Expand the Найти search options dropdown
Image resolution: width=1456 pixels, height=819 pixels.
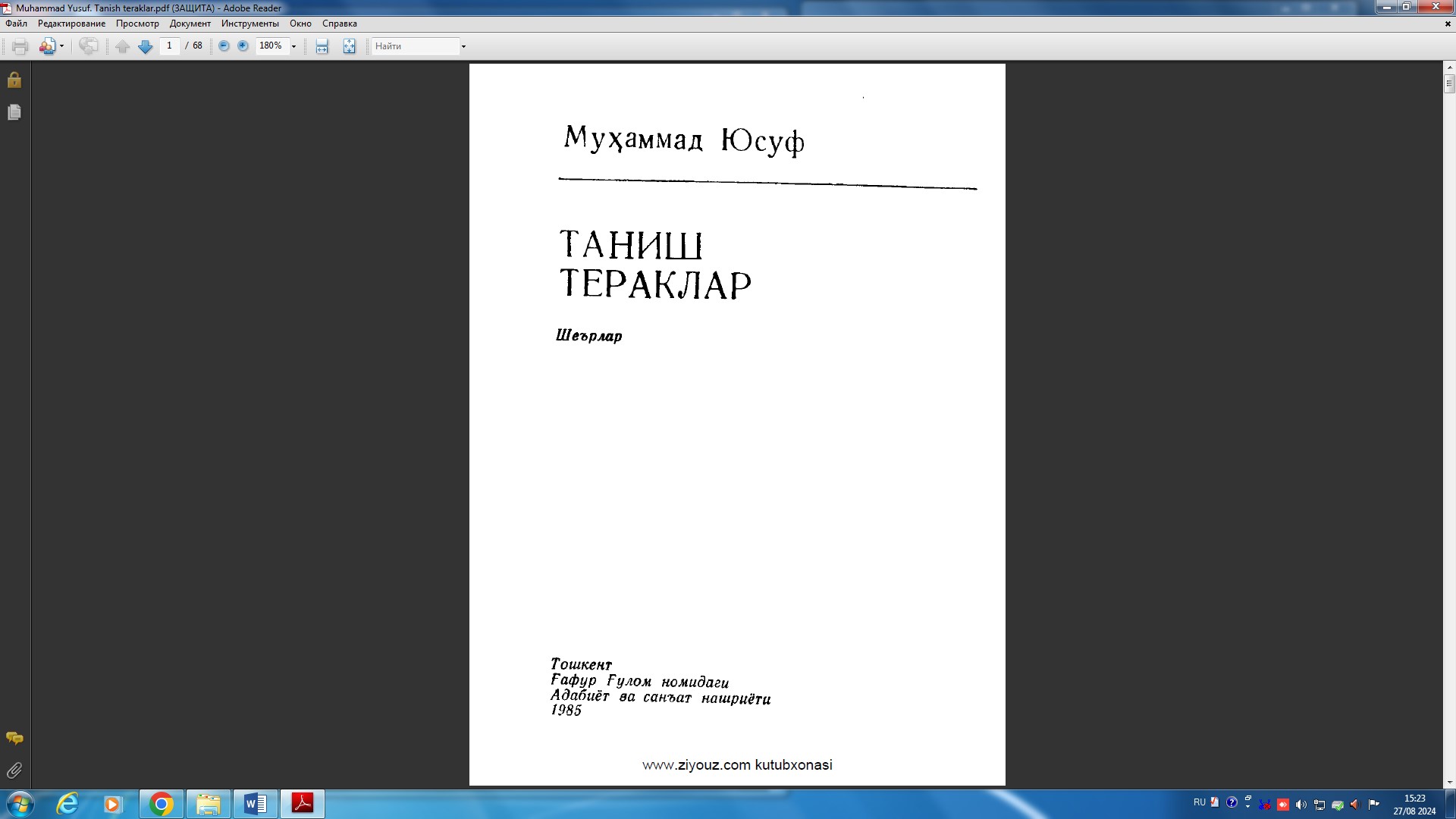tap(463, 46)
